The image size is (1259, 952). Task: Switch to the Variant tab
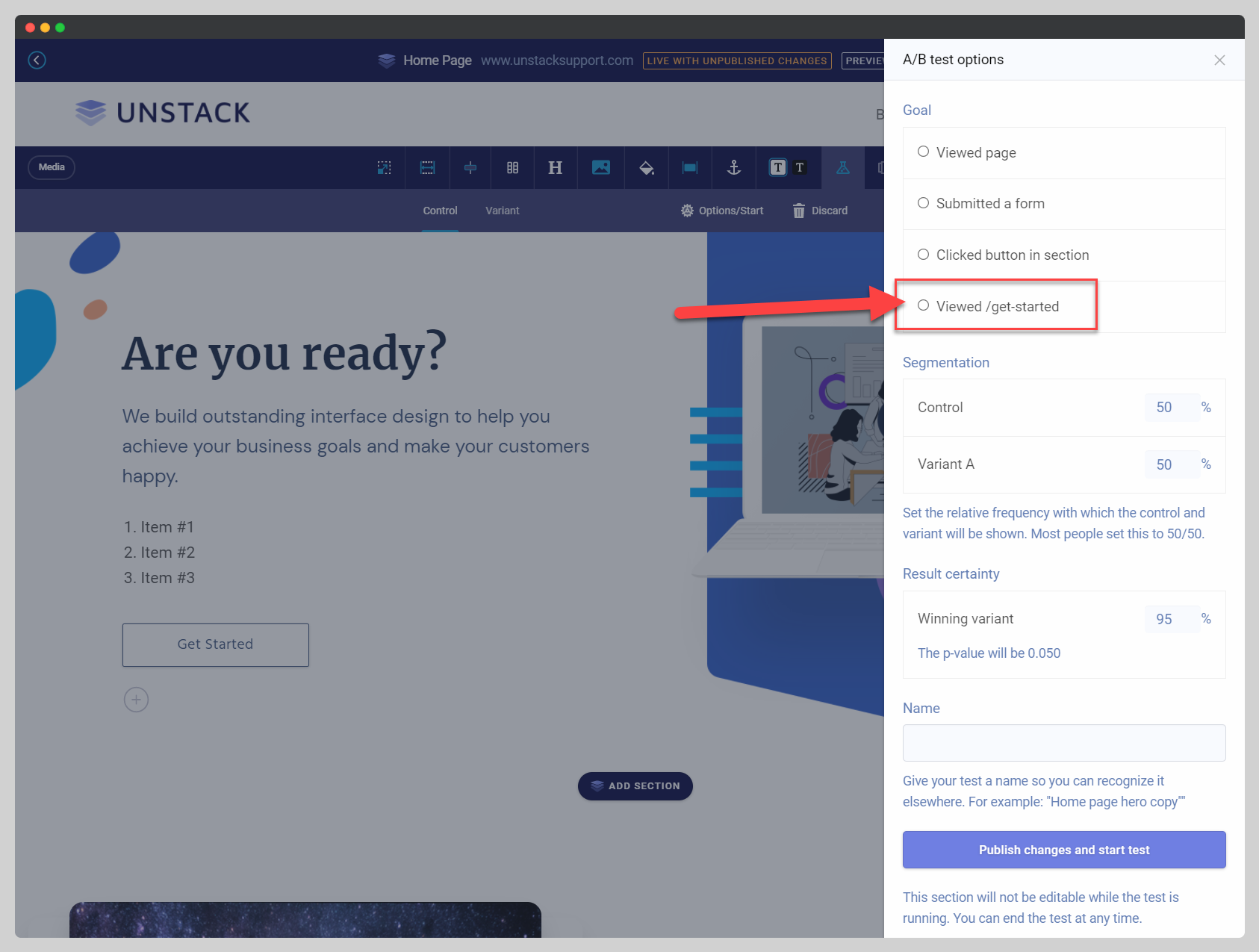[x=502, y=211]
